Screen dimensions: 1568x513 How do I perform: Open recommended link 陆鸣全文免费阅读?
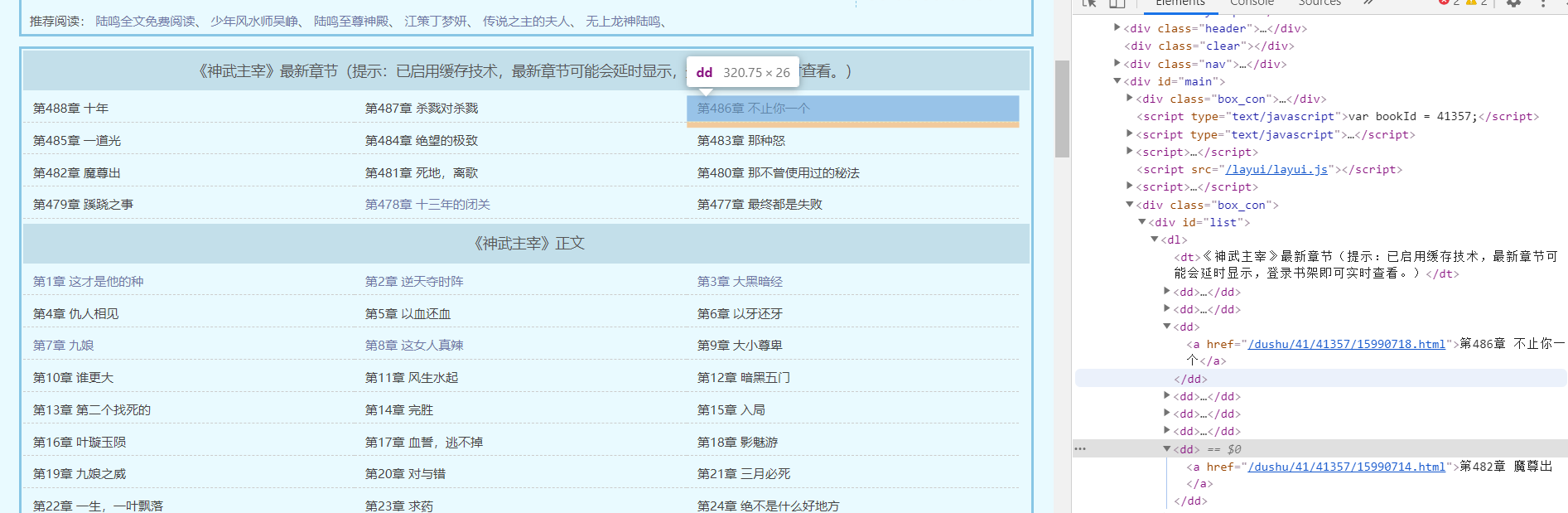point(146,22)
